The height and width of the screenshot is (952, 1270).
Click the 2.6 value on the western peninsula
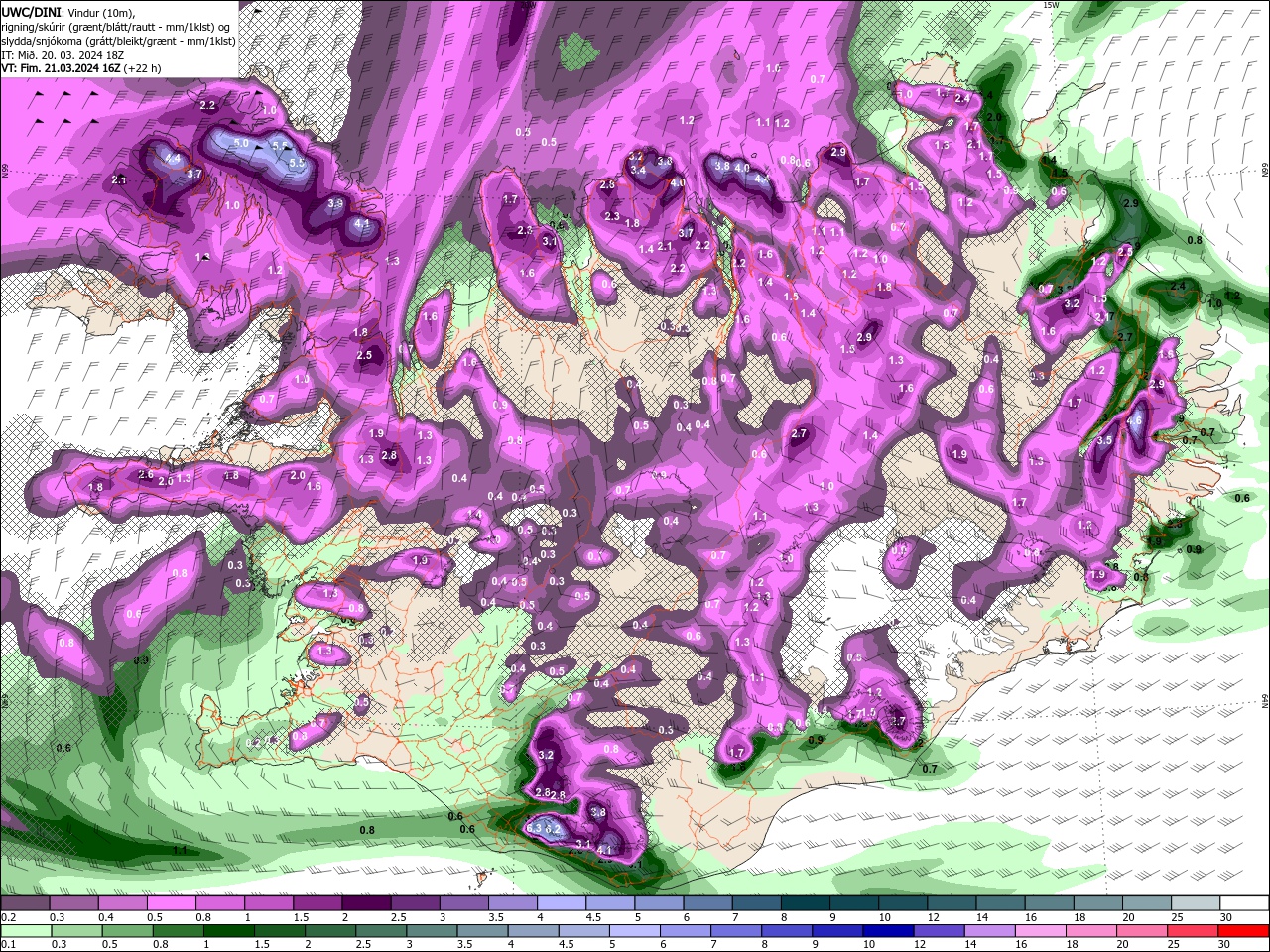pos(146,475)
